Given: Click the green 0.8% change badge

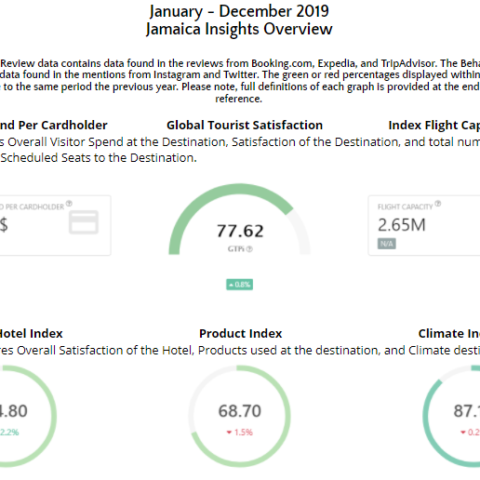Looking at the screenshot, I should tap(240, 285).
